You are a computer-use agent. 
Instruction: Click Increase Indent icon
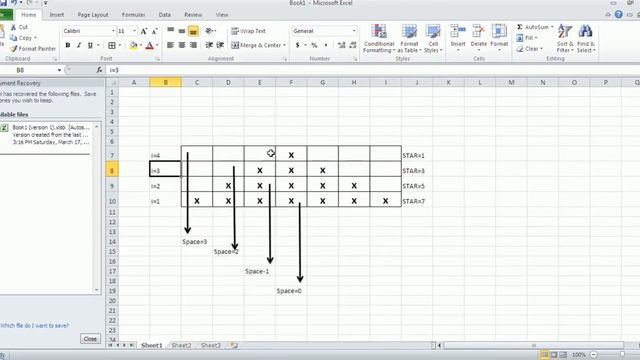[220, 45]
